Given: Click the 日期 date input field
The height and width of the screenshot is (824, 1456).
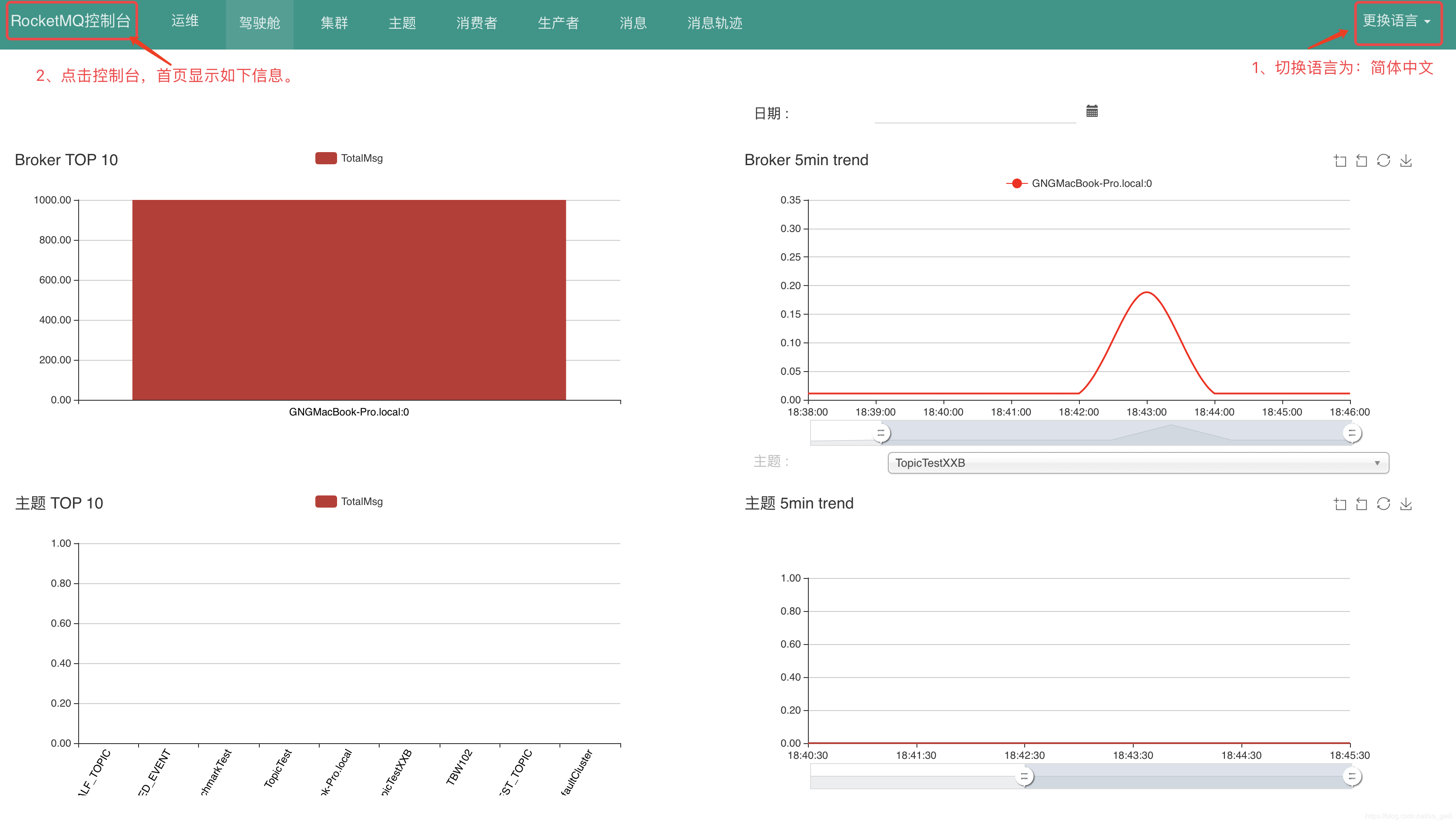Looking at the screenshot, I should point(975,113).
